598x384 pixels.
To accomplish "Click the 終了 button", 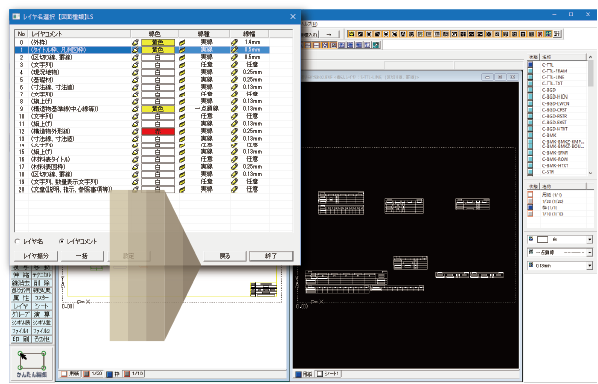I will 271,256.
